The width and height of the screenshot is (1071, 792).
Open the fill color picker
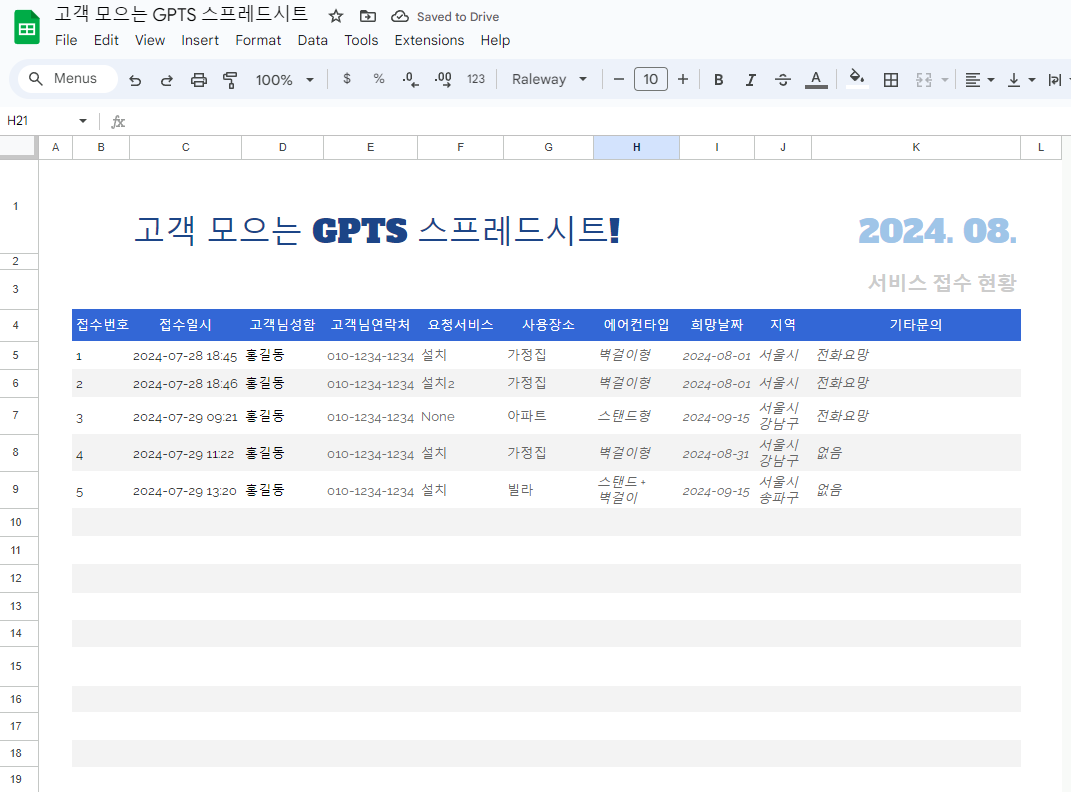click(856, 80)
